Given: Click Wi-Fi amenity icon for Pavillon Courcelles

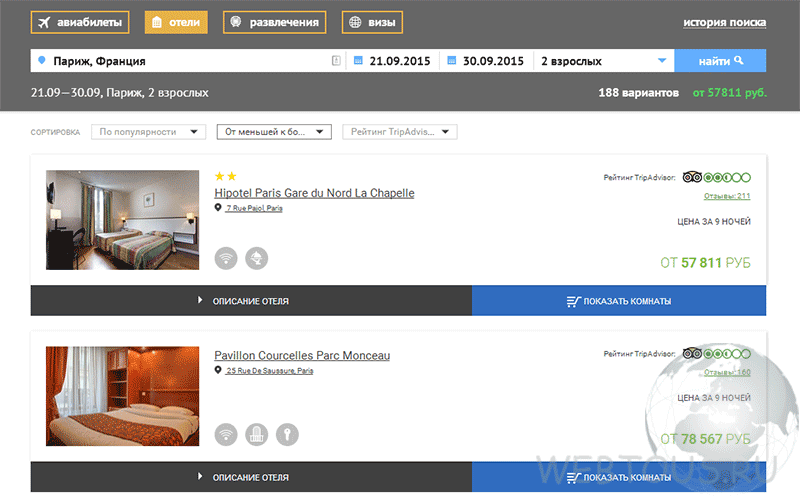Looking at the screenshot, I should click(x=226, y=435).
